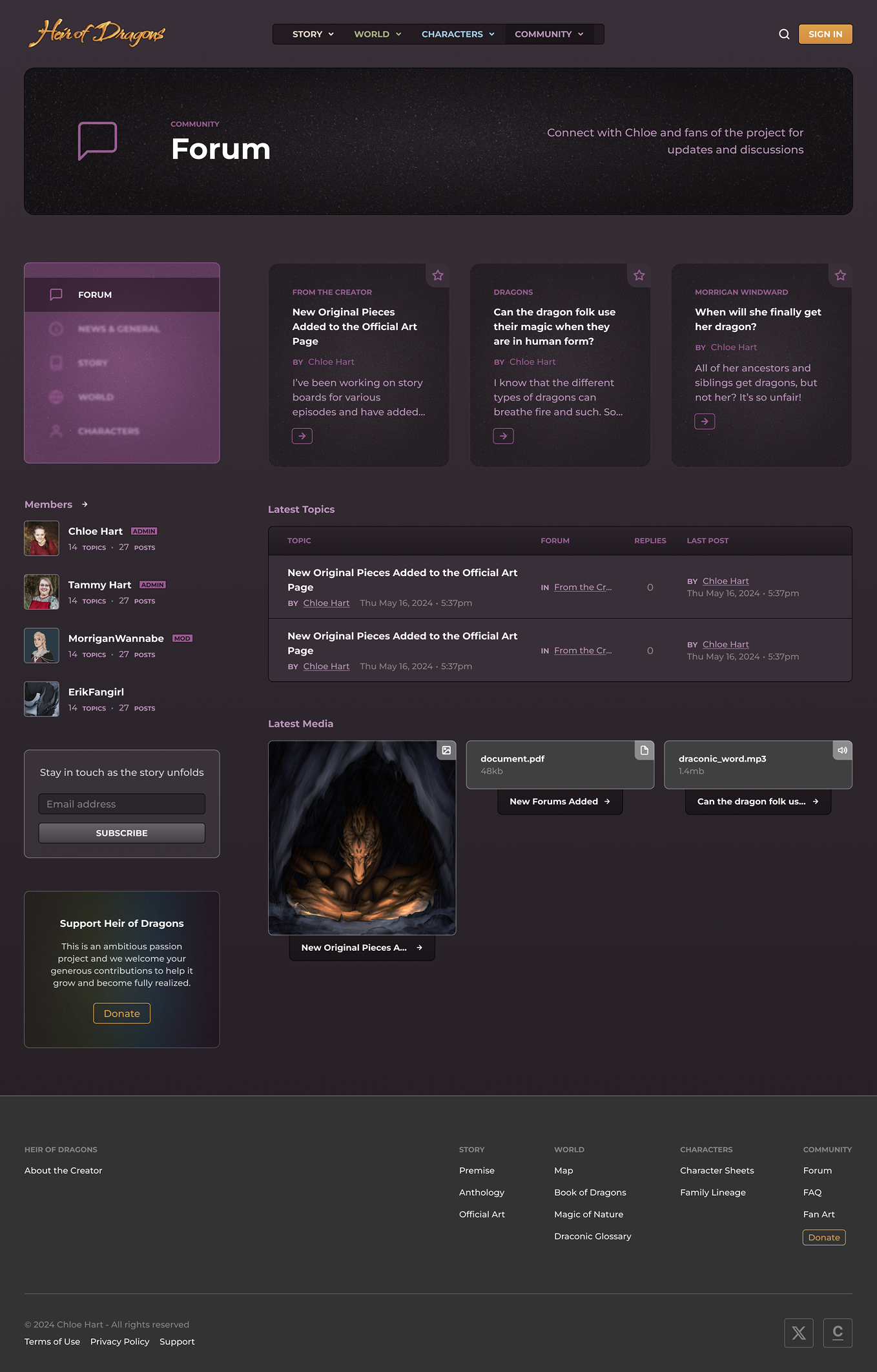Click the Subscribe button
This screenshot has width=877, height=1372.
122,833
